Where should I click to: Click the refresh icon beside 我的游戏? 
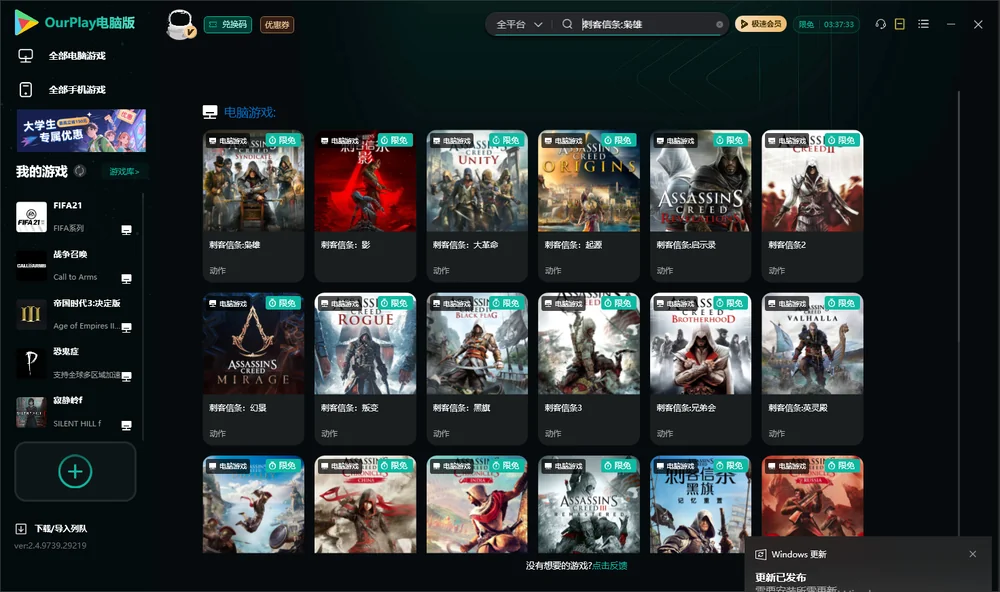point(80,171)
